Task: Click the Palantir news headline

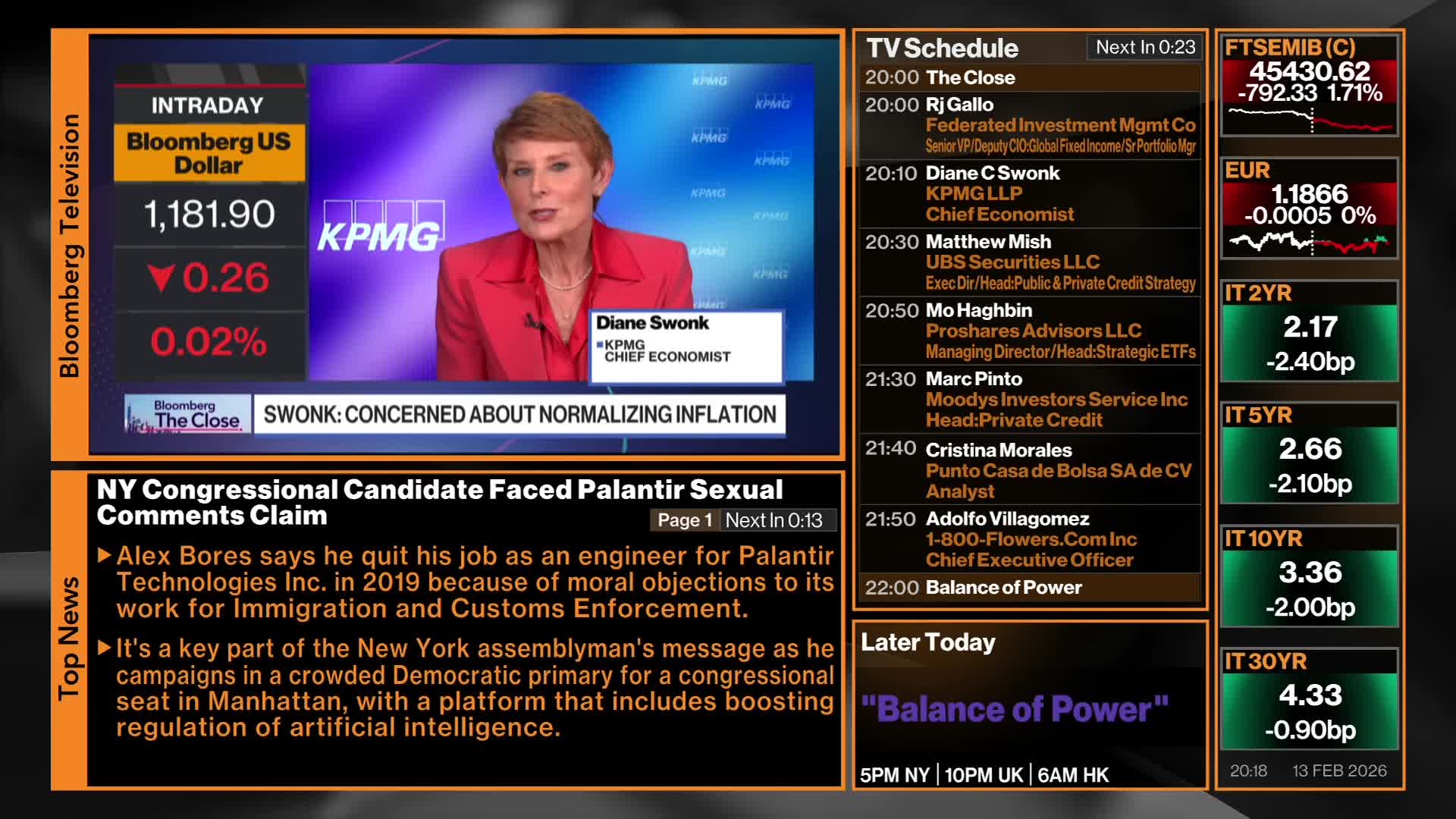Action: pyautogui.click(x=439, y=502)
